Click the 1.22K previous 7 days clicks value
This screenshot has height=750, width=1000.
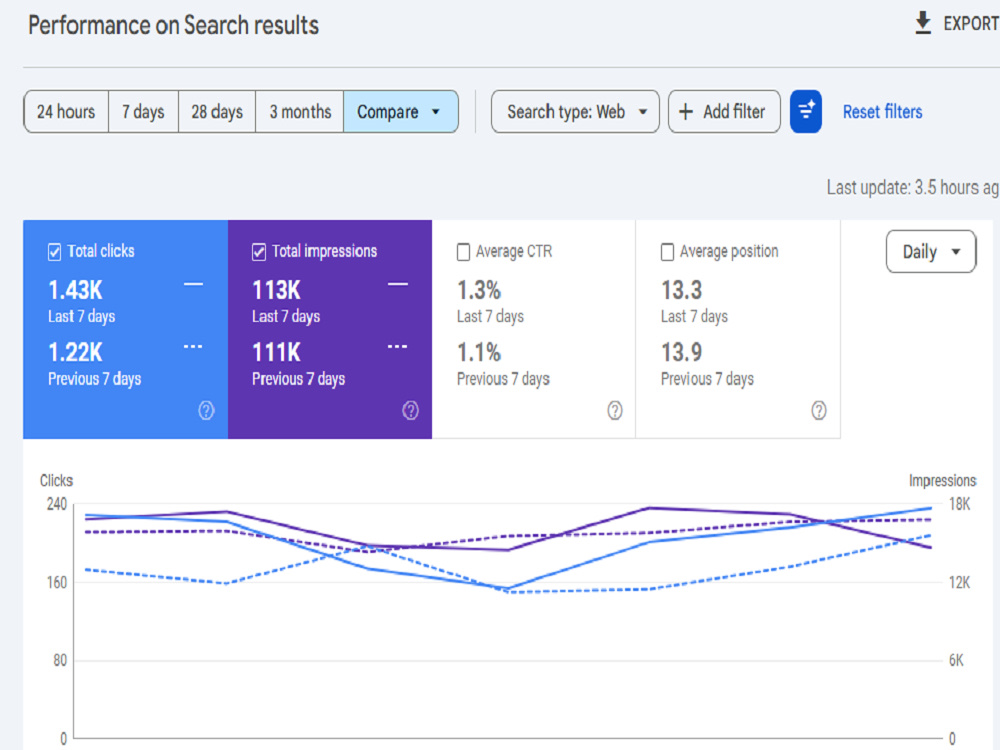tap(75, 352)
